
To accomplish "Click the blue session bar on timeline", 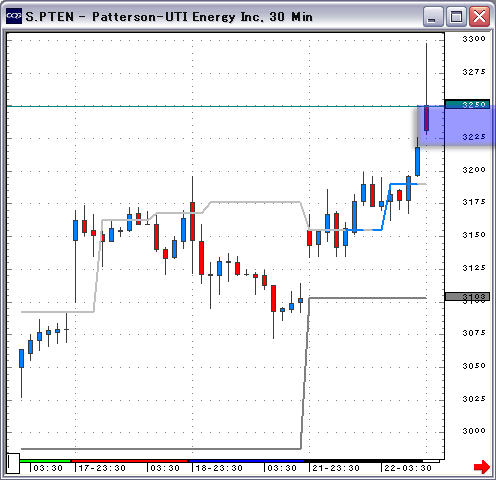I will 246,461.
